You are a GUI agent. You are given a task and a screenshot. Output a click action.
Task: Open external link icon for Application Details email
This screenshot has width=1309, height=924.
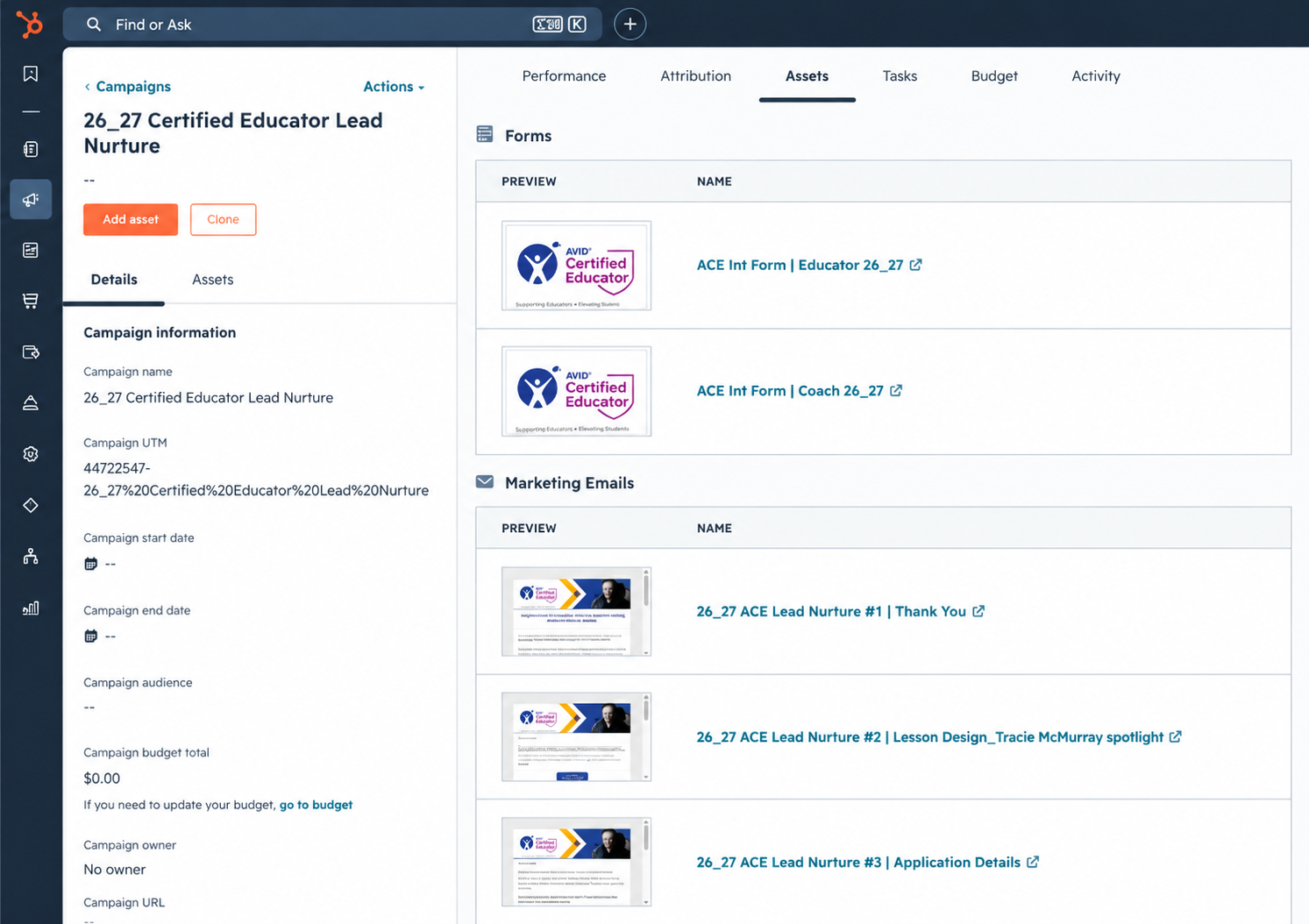1033,862
